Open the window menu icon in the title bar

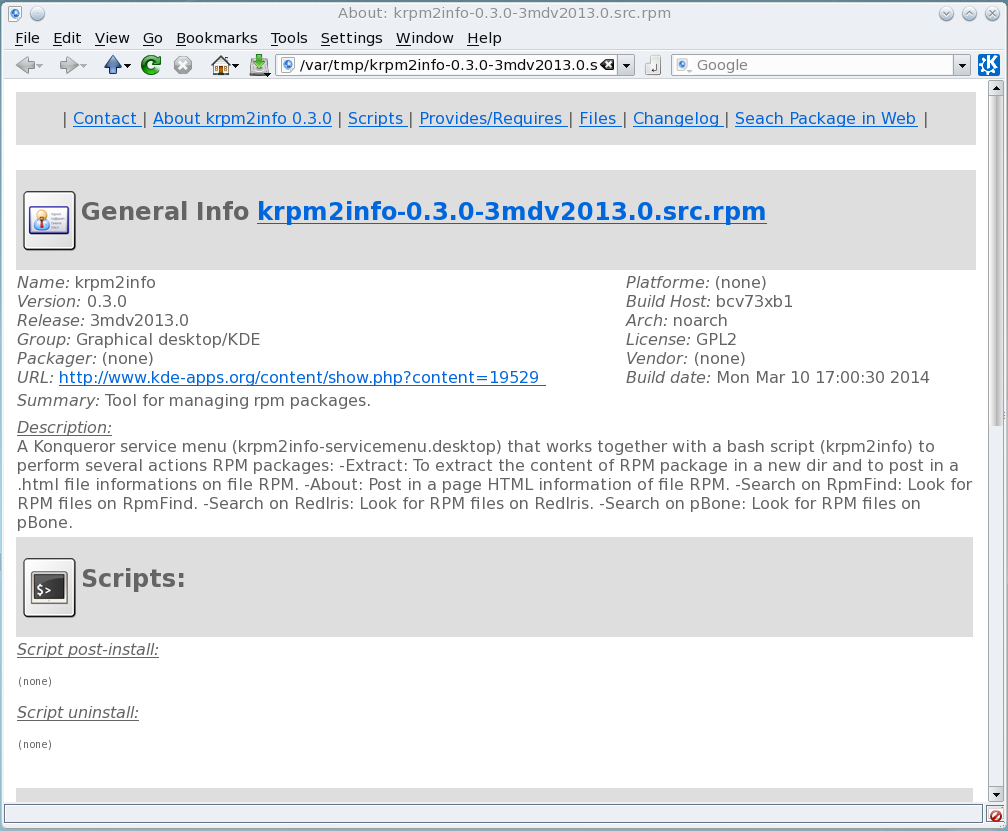pyautogui.click(x=15, y=13)
